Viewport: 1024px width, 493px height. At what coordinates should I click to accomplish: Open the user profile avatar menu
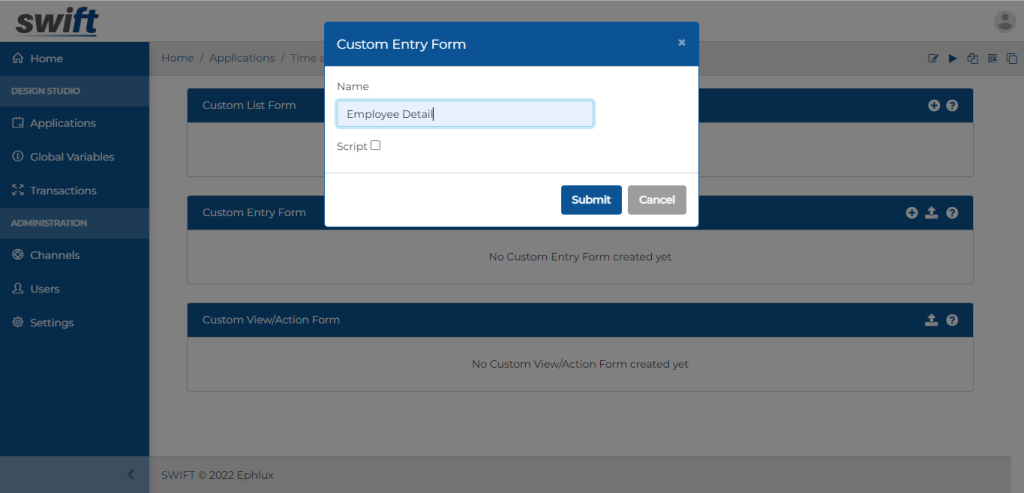click(1004, 21)
